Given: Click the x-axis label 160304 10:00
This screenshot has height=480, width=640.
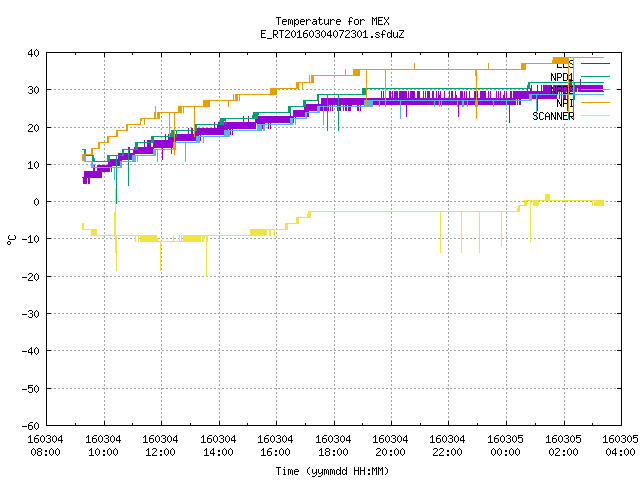Looking at the screenshot, I should click(x=103, y=446).
